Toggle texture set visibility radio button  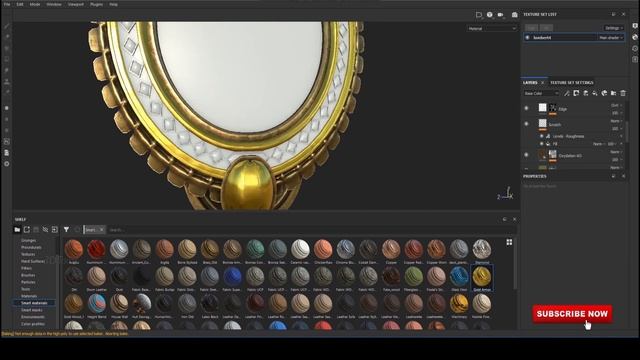pos(527,38)
